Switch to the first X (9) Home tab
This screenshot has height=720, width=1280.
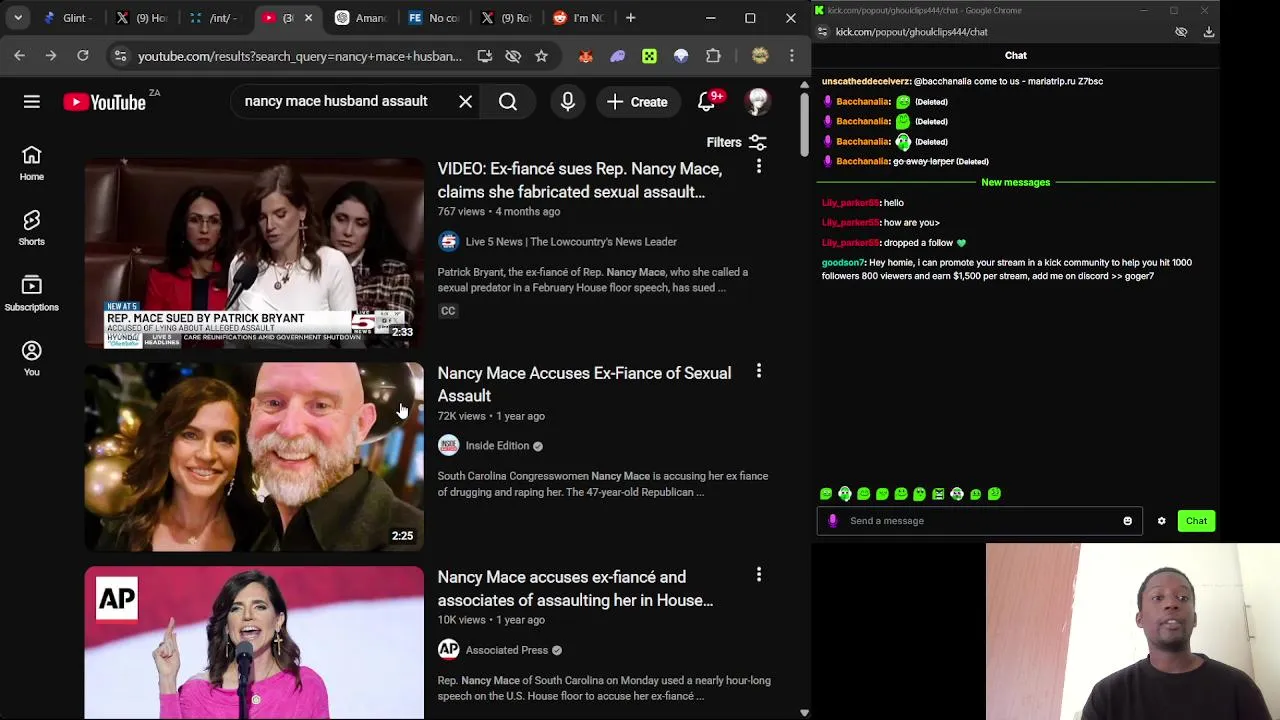coord(143,18)
